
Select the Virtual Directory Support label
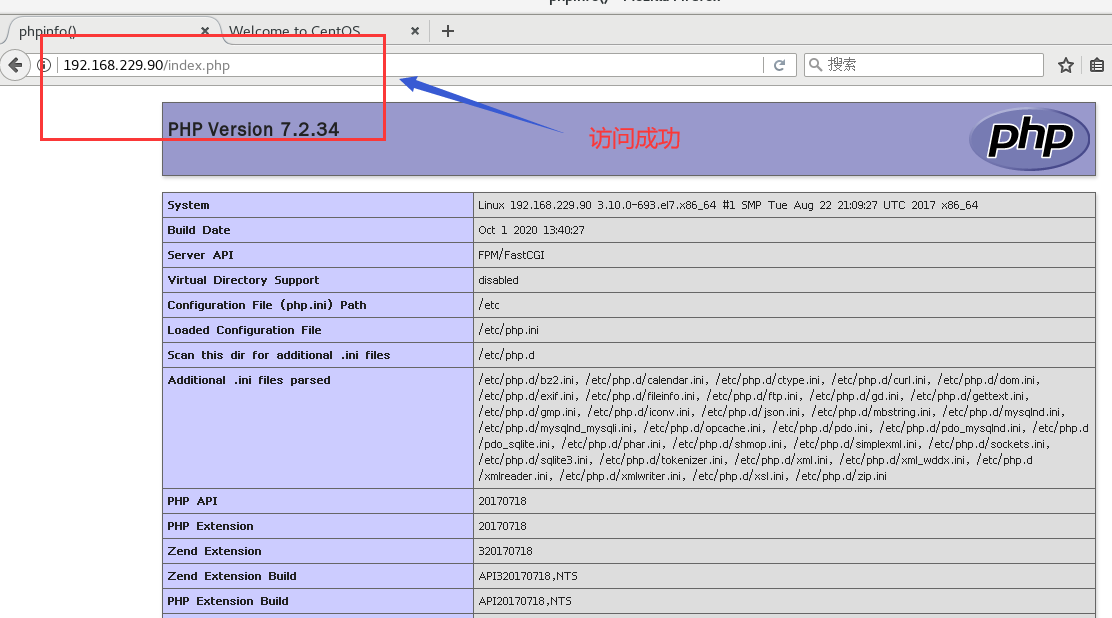243,280
